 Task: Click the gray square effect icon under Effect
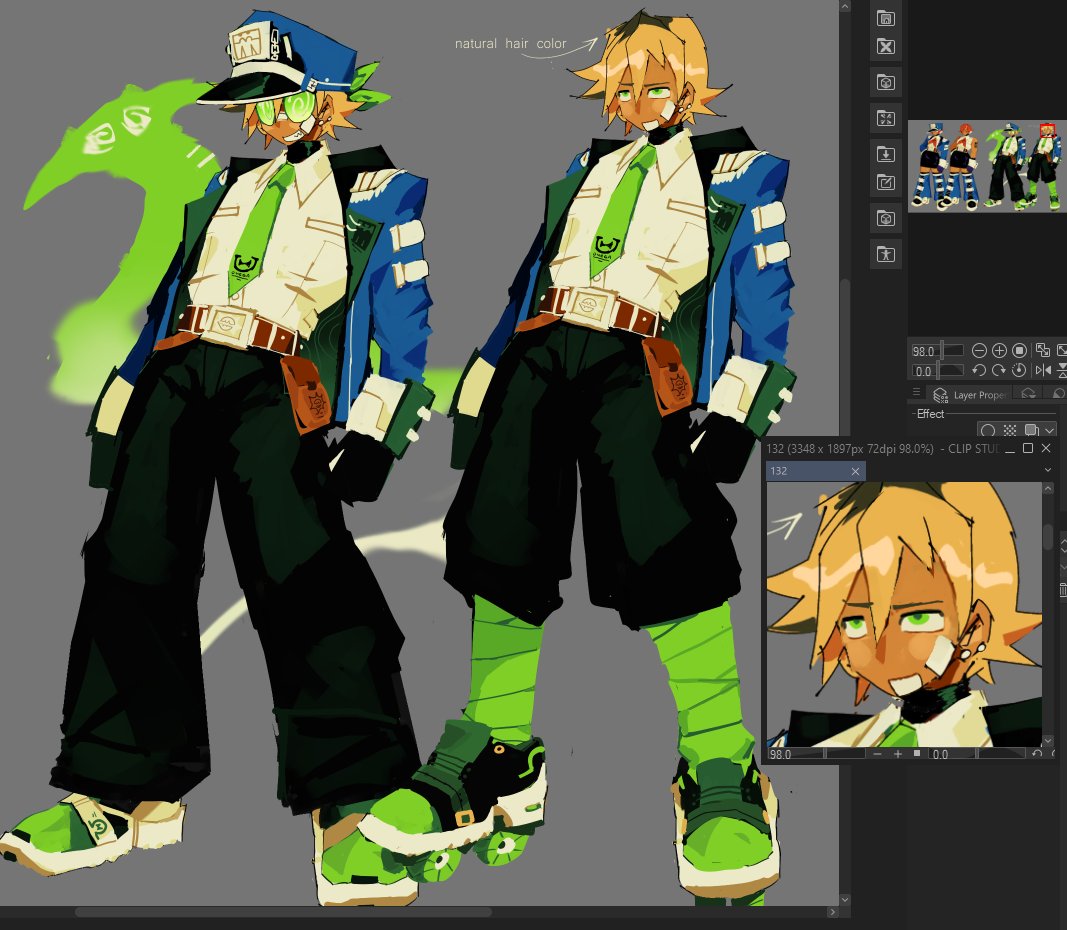[1032, 430]
